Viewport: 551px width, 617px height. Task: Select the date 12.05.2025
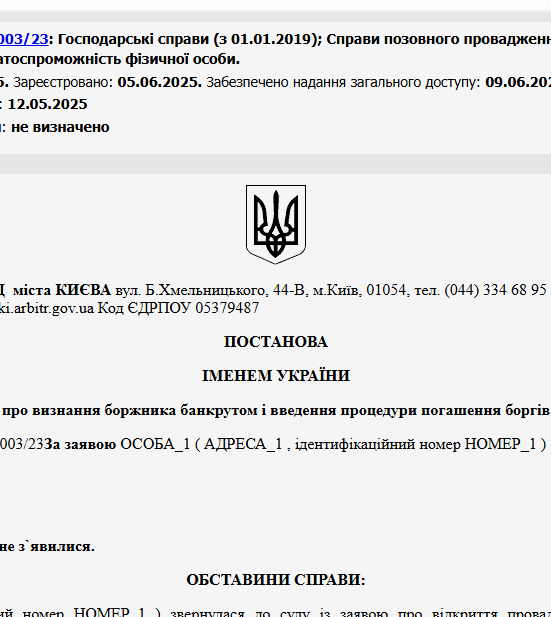[x=48, y=104]
